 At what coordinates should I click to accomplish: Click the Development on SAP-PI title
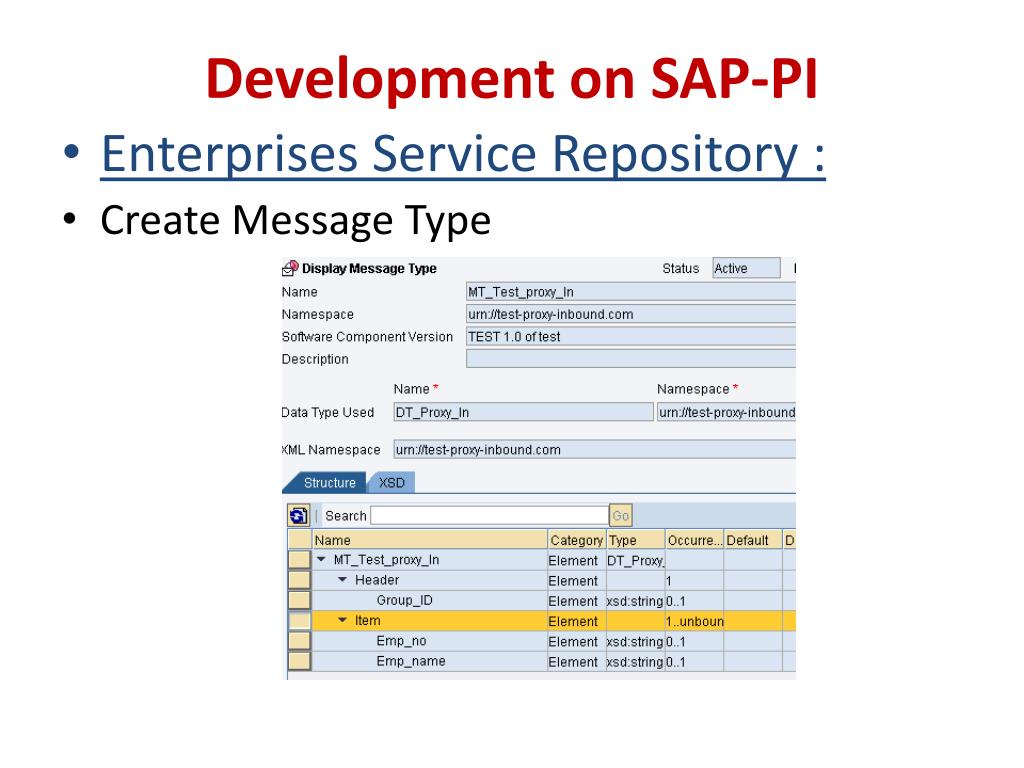click(x=512, y=78)
